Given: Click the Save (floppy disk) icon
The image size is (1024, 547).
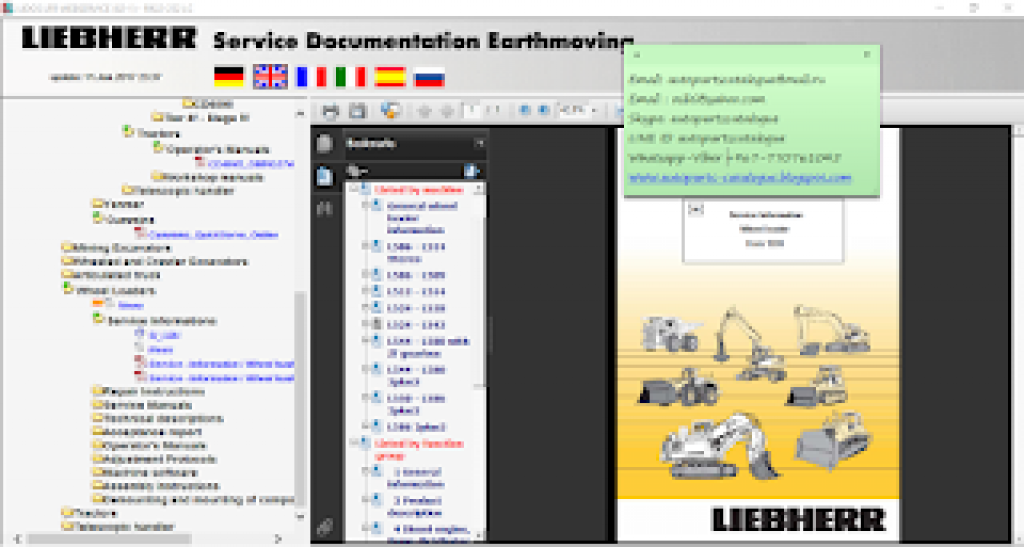Looking at the screenshot, I should point(357,111).
